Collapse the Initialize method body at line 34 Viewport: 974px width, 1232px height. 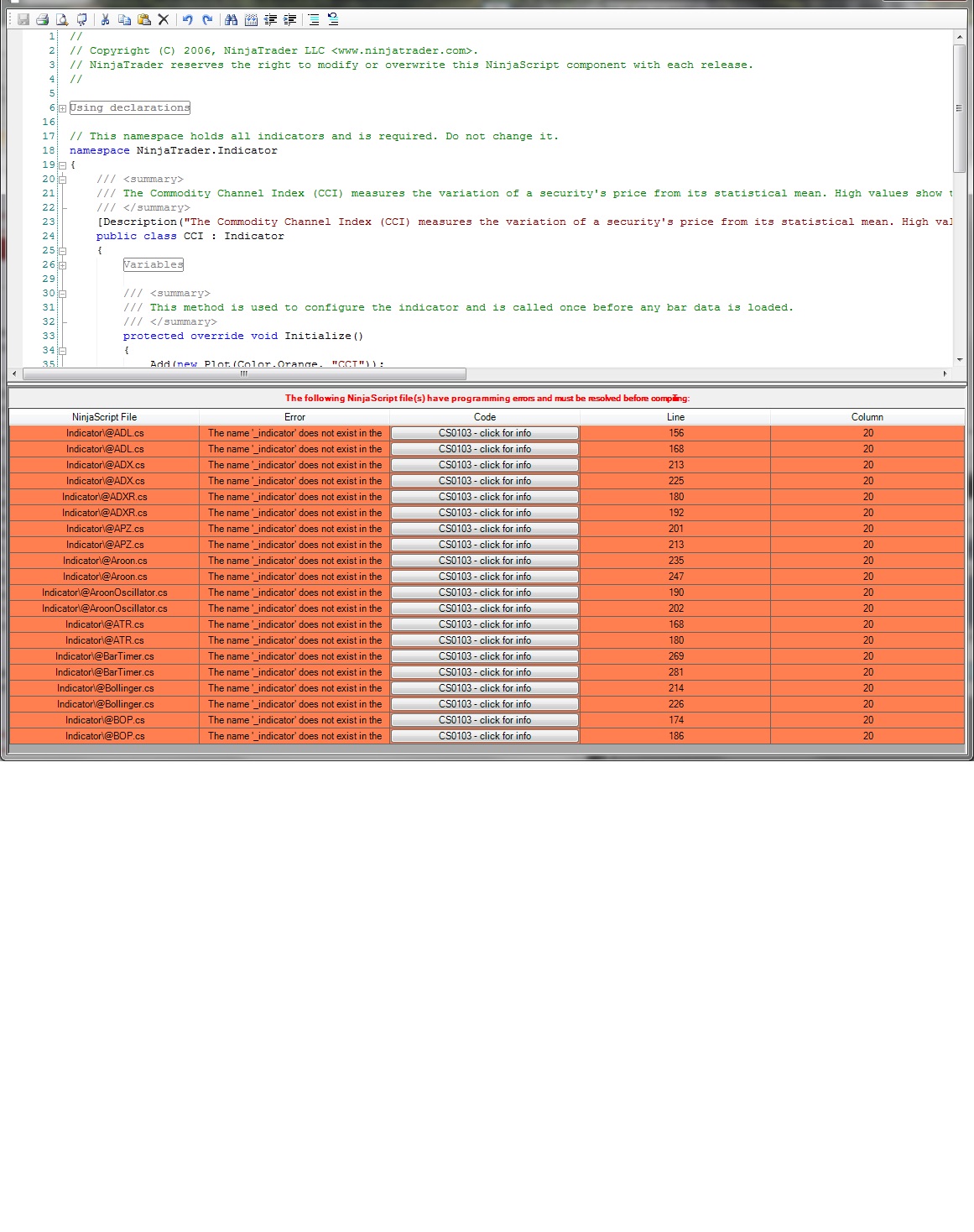pyautogui.click(x=62, y=351)
